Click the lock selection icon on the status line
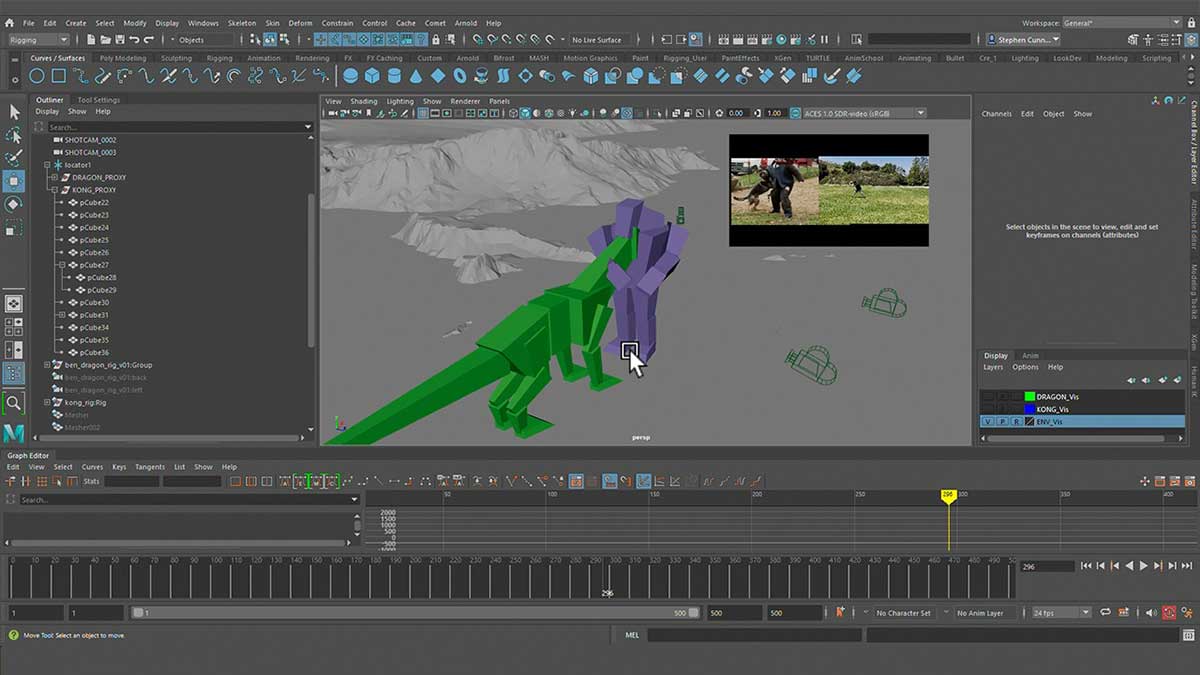The height and width of the screenshot is (675, 1200). [436, 40]
